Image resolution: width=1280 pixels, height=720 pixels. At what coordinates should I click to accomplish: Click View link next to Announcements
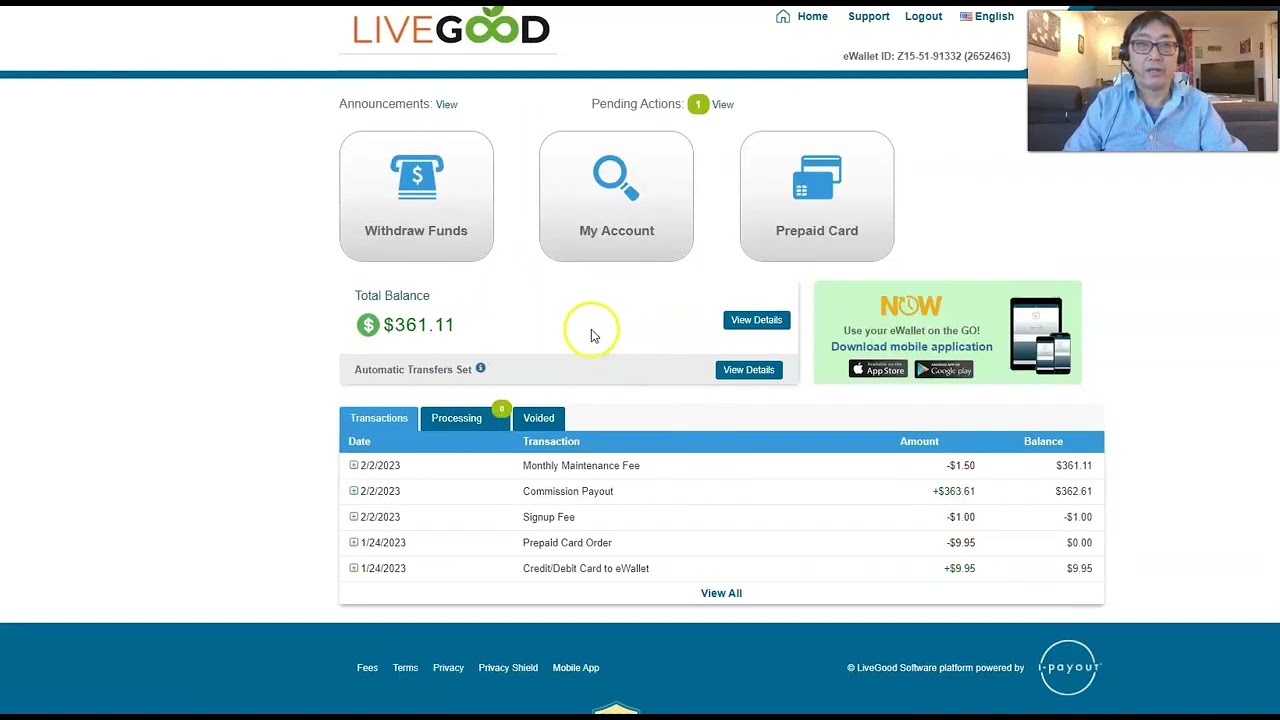coord(446,105)
